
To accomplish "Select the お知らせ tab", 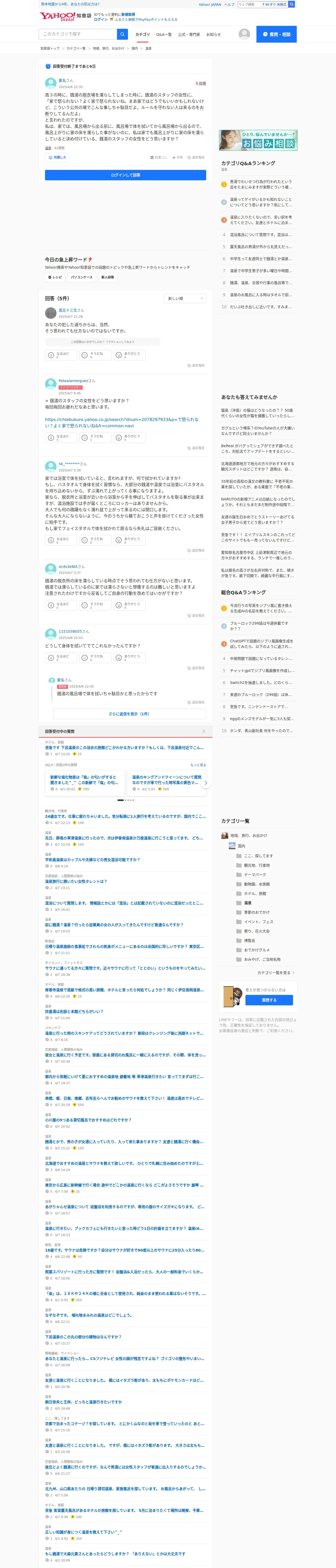I will pyautogui.click(x=214, y=35).
